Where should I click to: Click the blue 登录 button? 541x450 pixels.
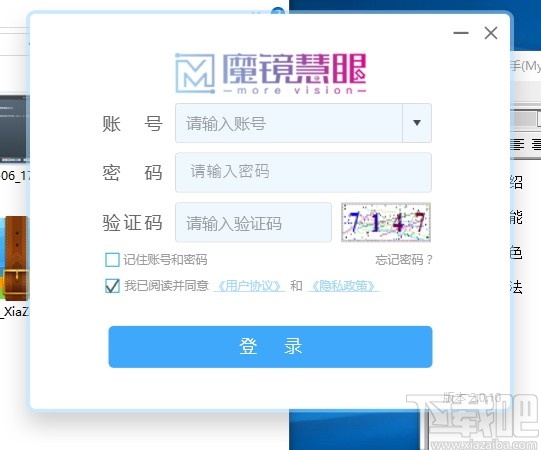point(270,347)
